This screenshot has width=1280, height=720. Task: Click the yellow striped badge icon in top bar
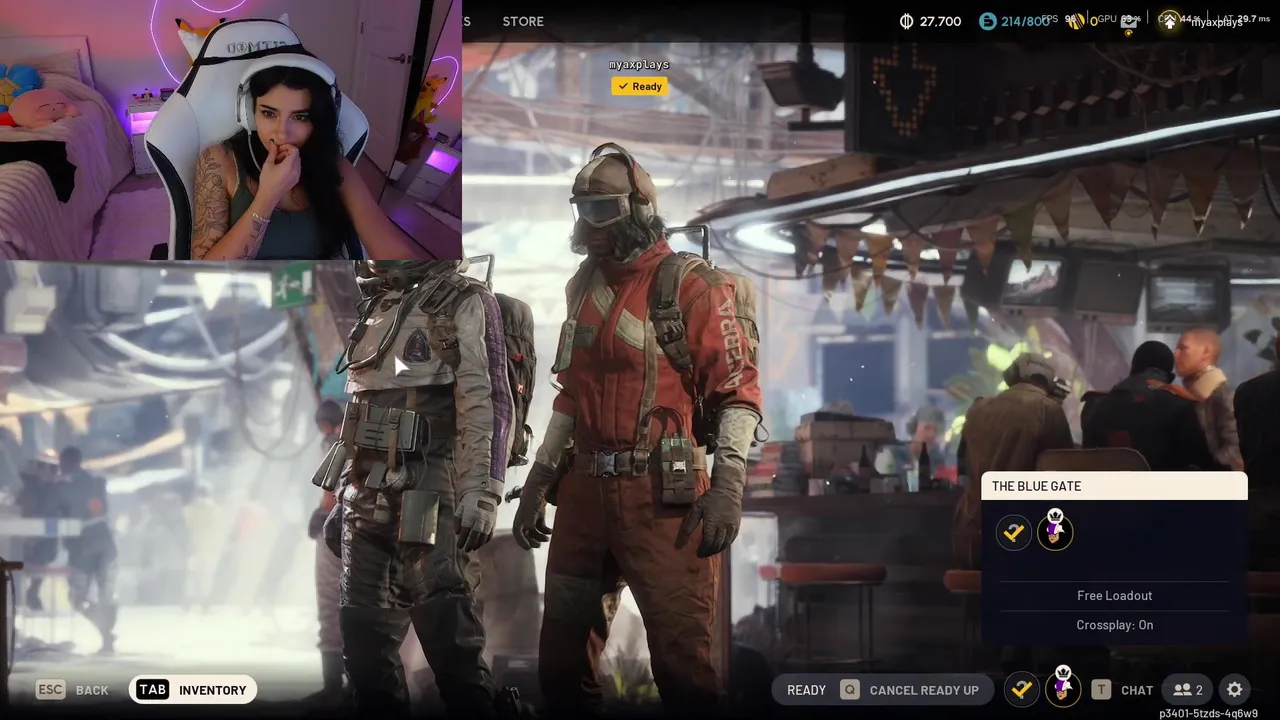[1078, 21]
